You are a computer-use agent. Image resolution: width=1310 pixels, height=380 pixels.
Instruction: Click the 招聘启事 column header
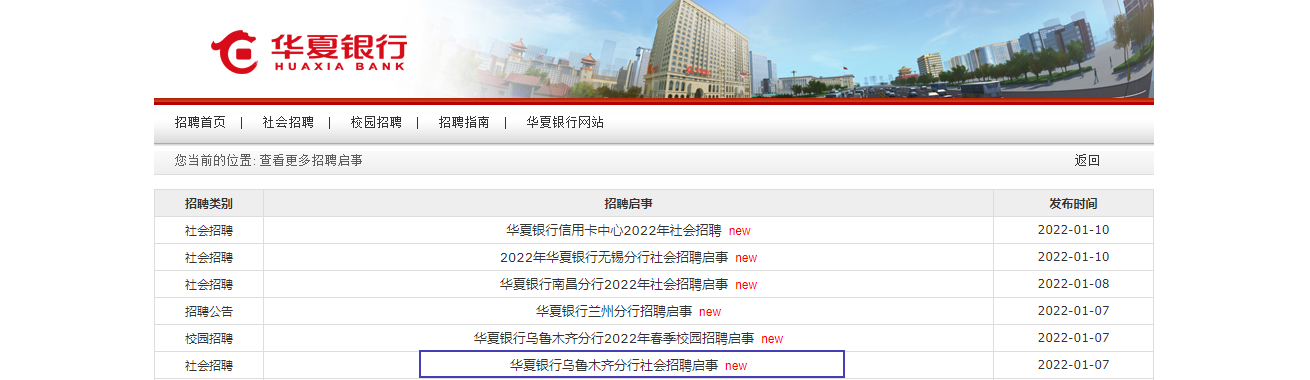[628, 203]
